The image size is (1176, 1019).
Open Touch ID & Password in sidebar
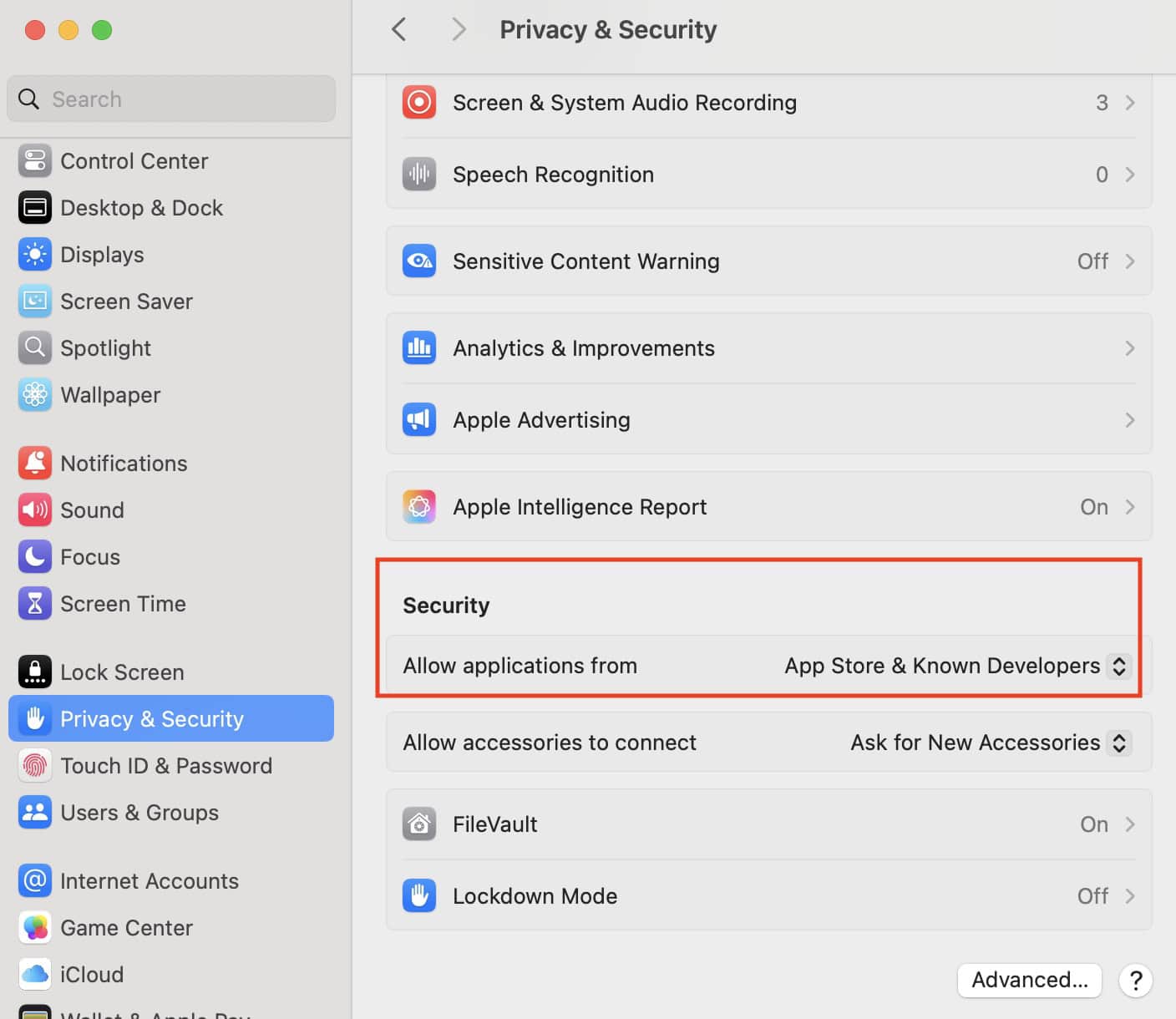click(165, 766)
